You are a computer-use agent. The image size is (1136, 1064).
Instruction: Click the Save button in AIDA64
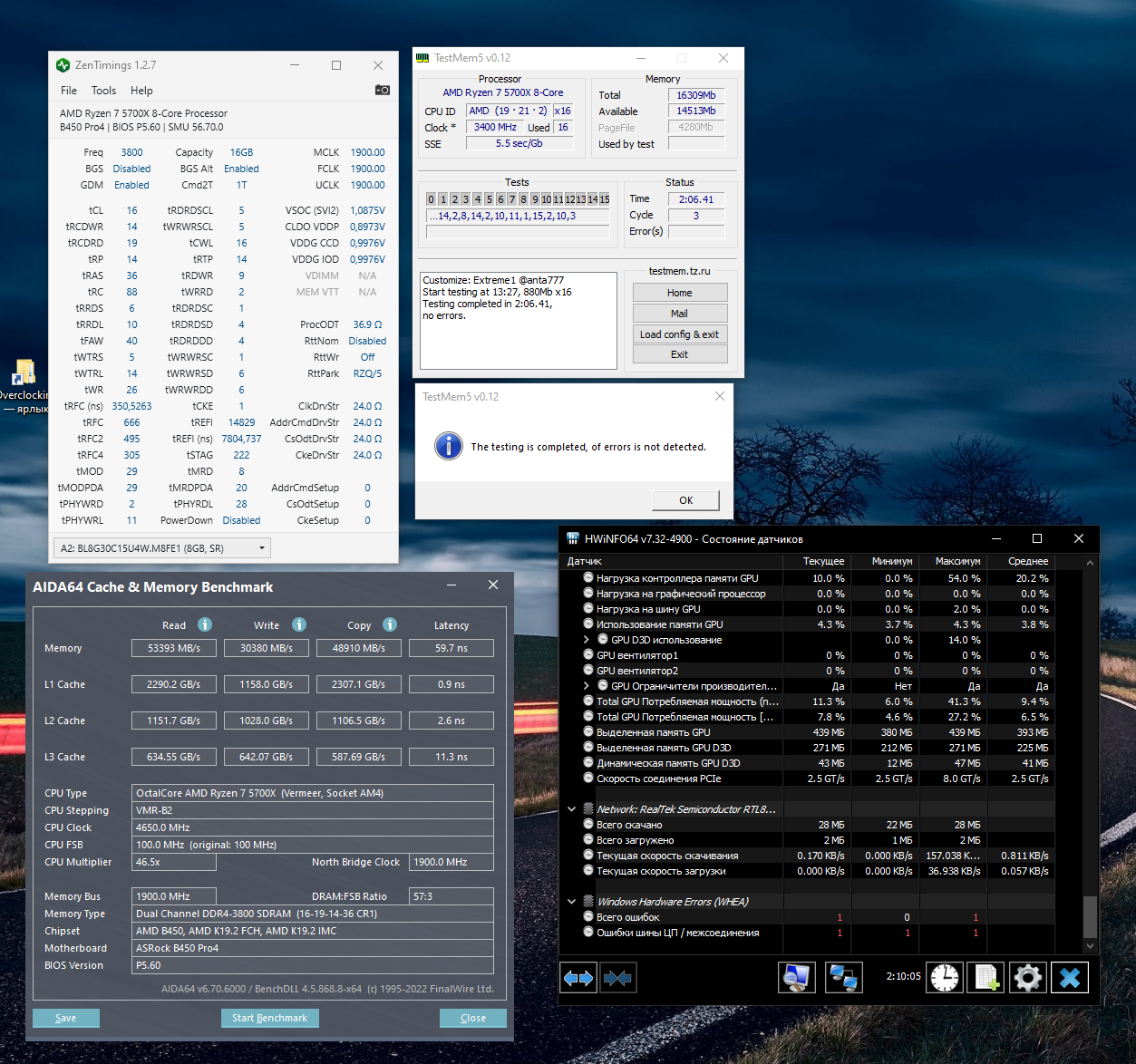[66, 1018]
